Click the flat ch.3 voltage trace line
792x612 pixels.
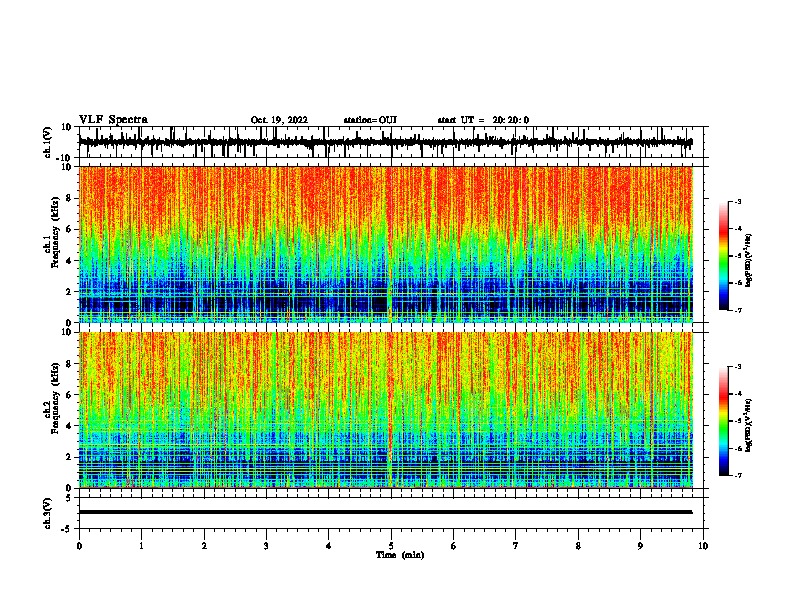[x=385, y=512]
